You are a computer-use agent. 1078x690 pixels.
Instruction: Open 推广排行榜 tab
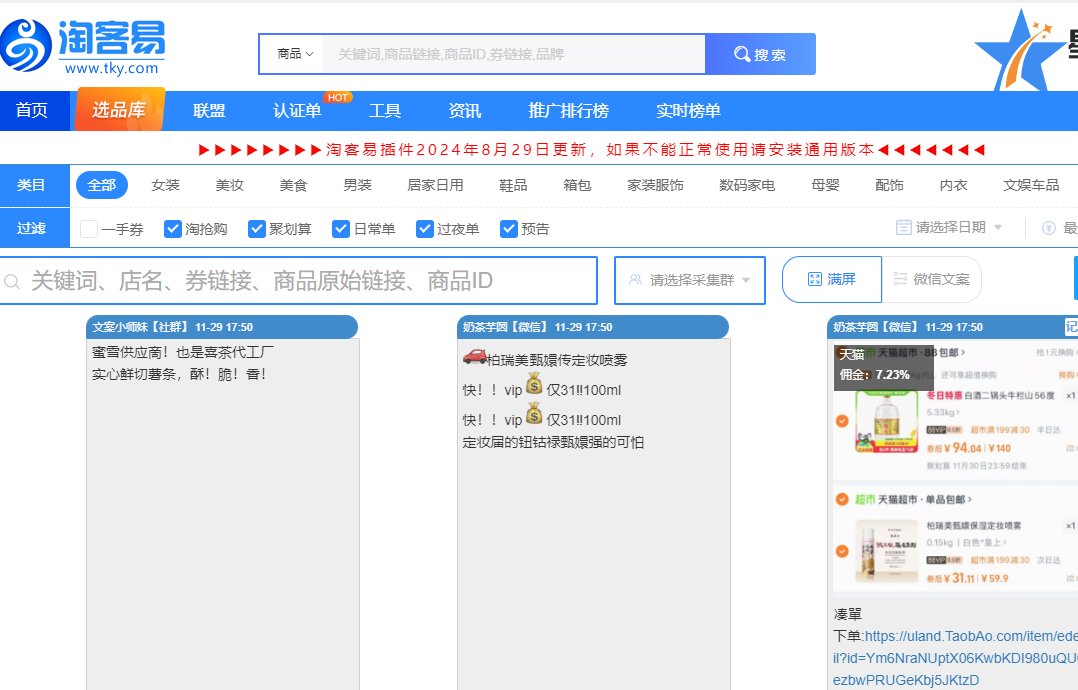[x=569, y=111]
